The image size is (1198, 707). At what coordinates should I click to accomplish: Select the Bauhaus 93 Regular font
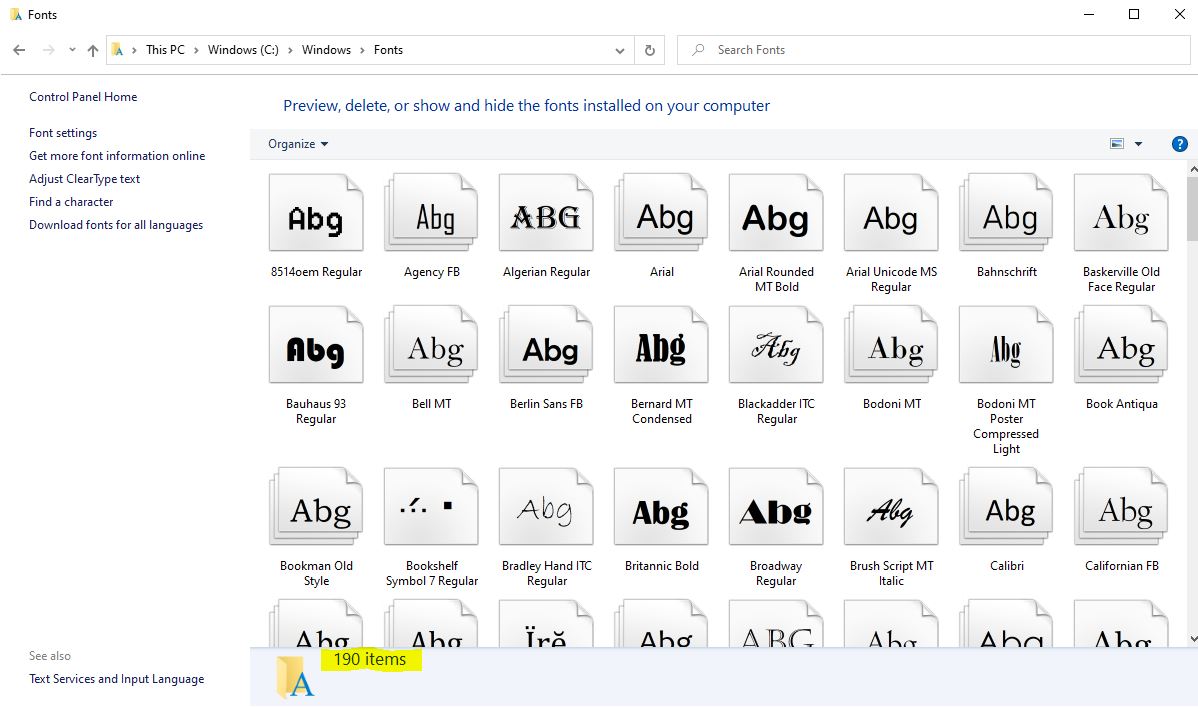pyautogui.click(x=316, y=347)
